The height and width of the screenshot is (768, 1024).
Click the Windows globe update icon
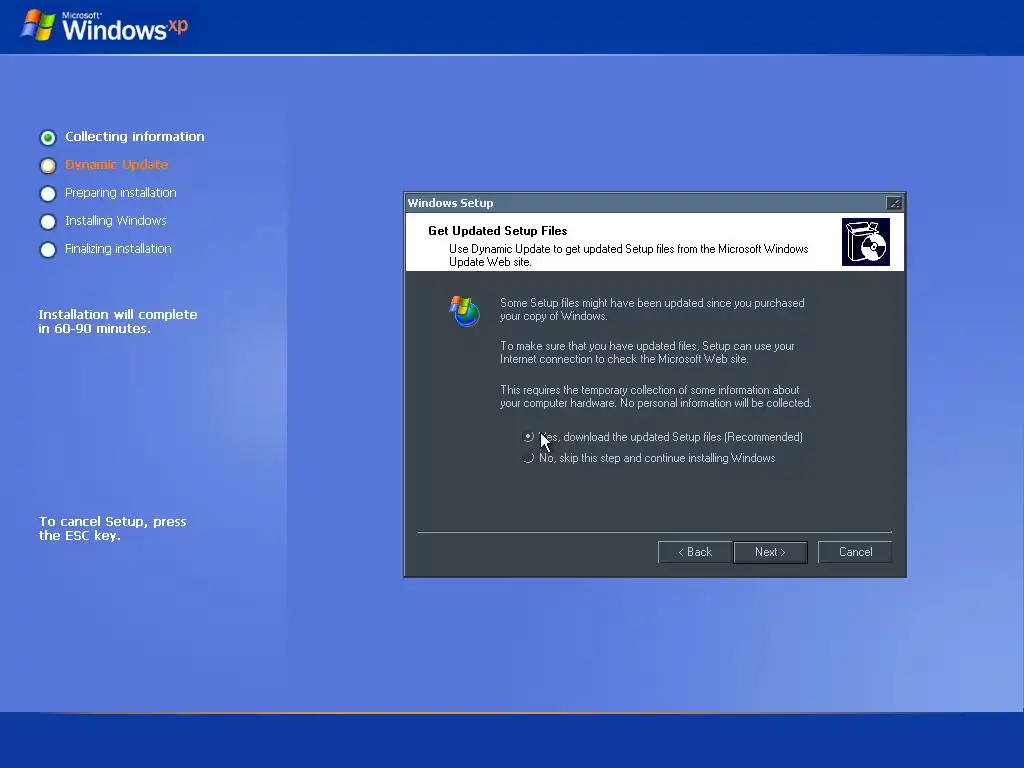[x=464, y=311]
